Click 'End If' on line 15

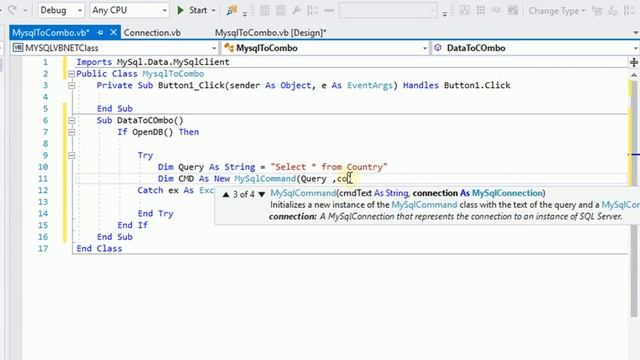point(132,225)
